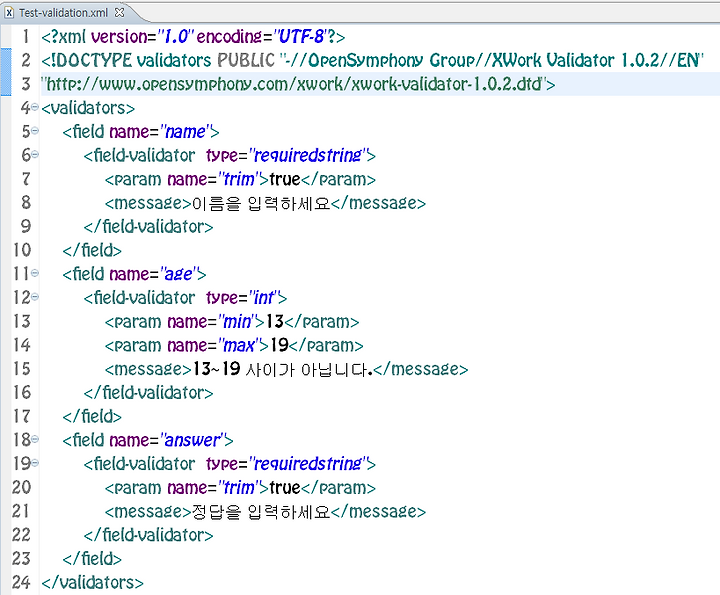Close the Test-validation.xml tab
Image resolution: width=720 pixels, height=595 pixels.
[x=119, y=12]
